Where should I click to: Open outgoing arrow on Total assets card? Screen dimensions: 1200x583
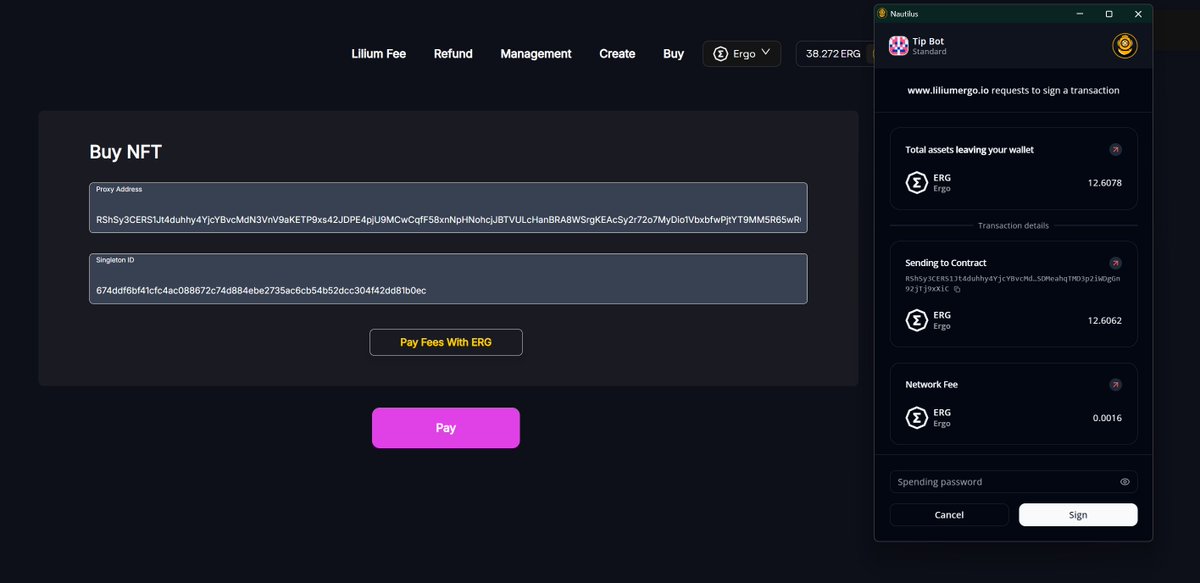click(1115, 149)
